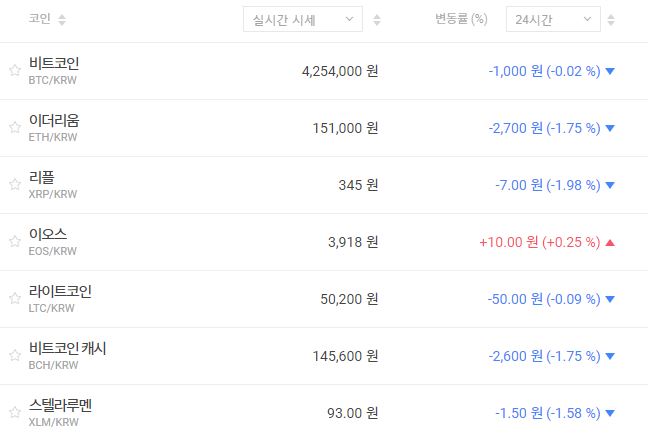Add Litecoin LTC/KRW to favorites star
The image size is (648, 437).
(x=15, y=299)
